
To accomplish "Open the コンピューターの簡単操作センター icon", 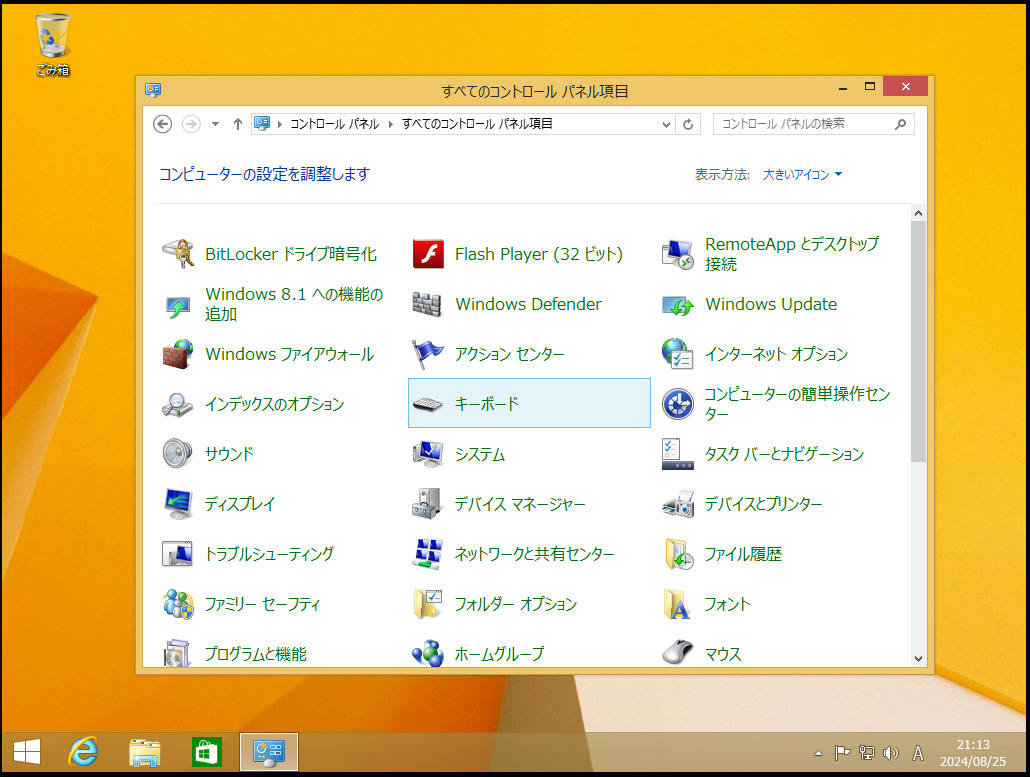I will coord(678,404).
